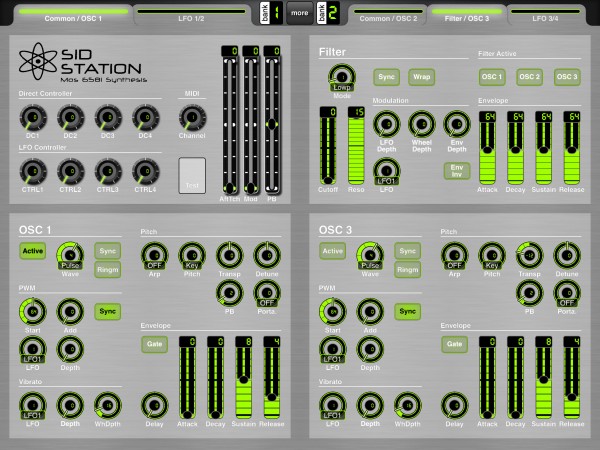600x450 pixels.
Task: Click the Filter Reso slider
Action: point(356,146)
